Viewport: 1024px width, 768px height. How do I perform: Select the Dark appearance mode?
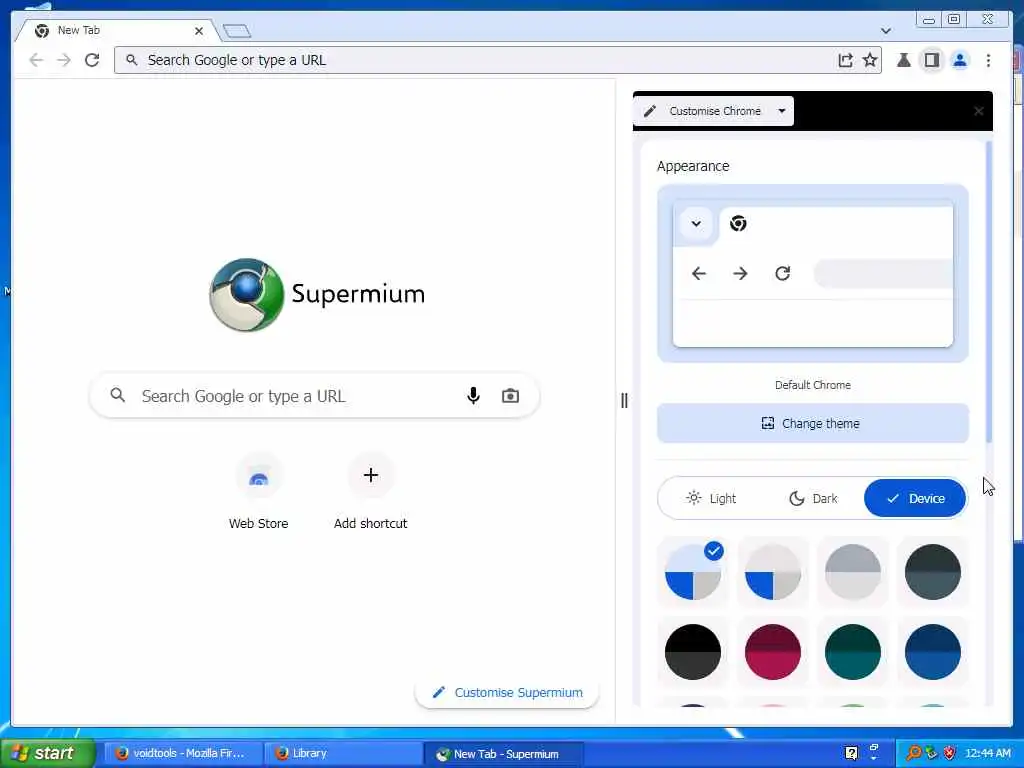[813, 498]
